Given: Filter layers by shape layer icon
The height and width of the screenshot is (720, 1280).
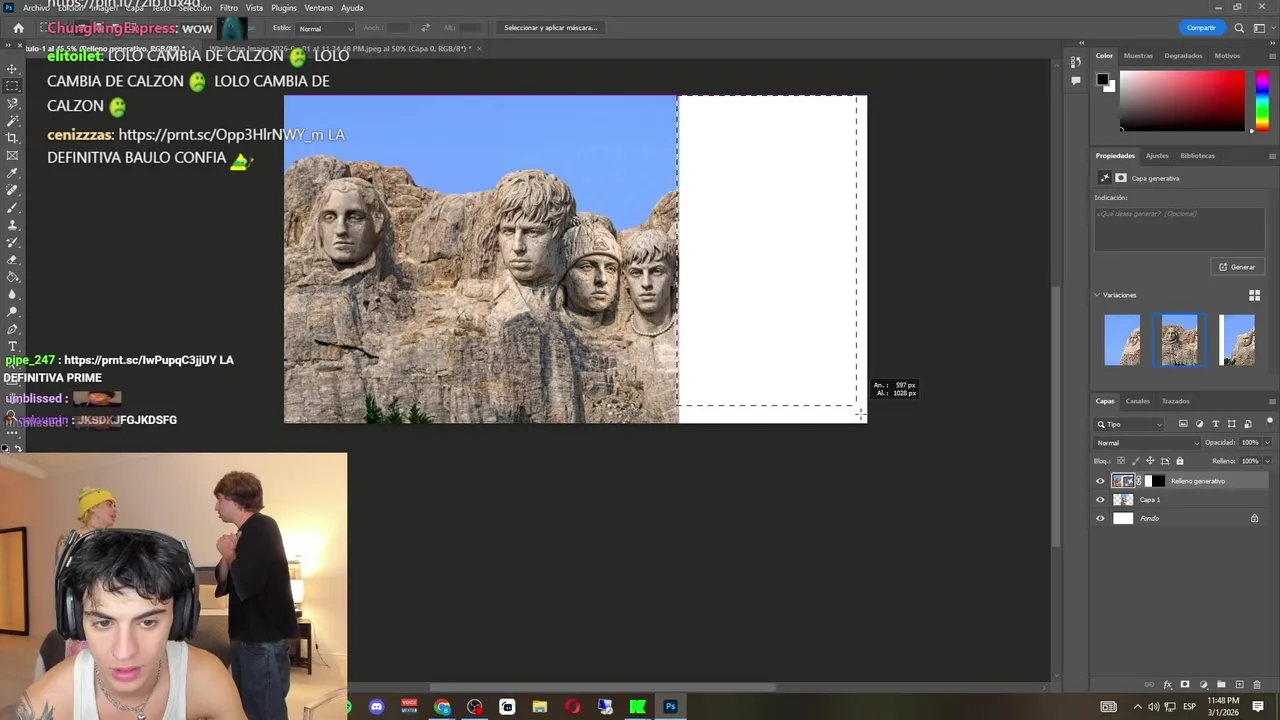Looking at the screenshot, I should pyautogui.click(x=1231, y=424).
